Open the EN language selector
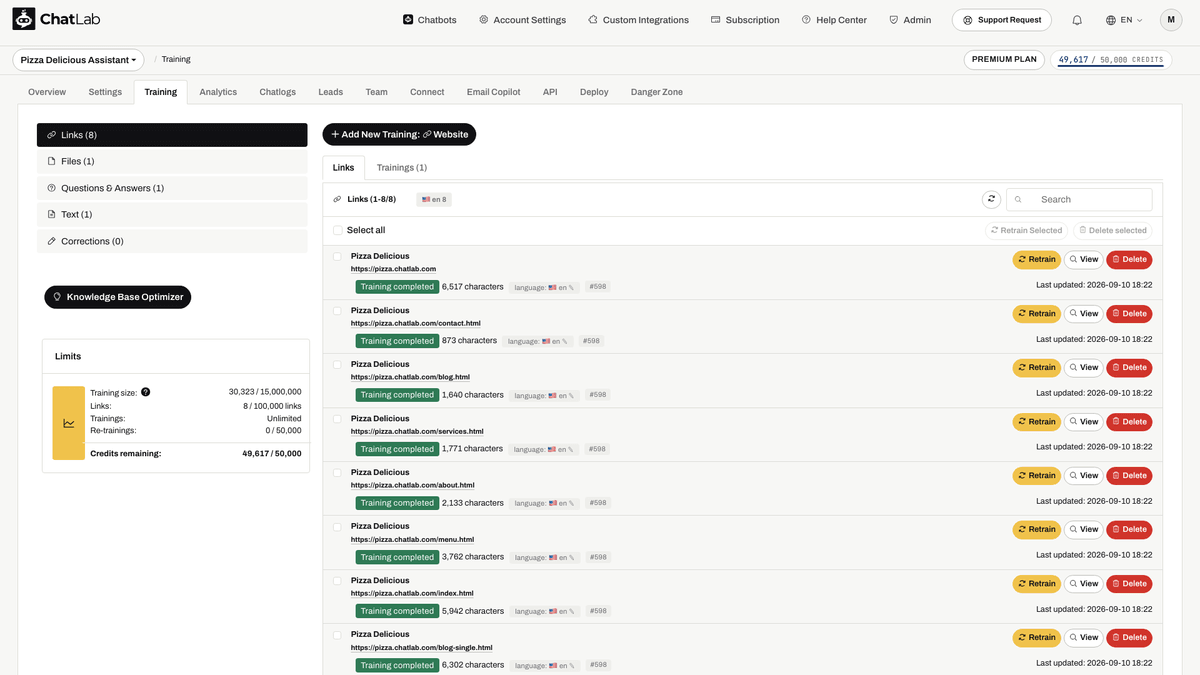1200x675 pixels. [x=1124, y=20]
